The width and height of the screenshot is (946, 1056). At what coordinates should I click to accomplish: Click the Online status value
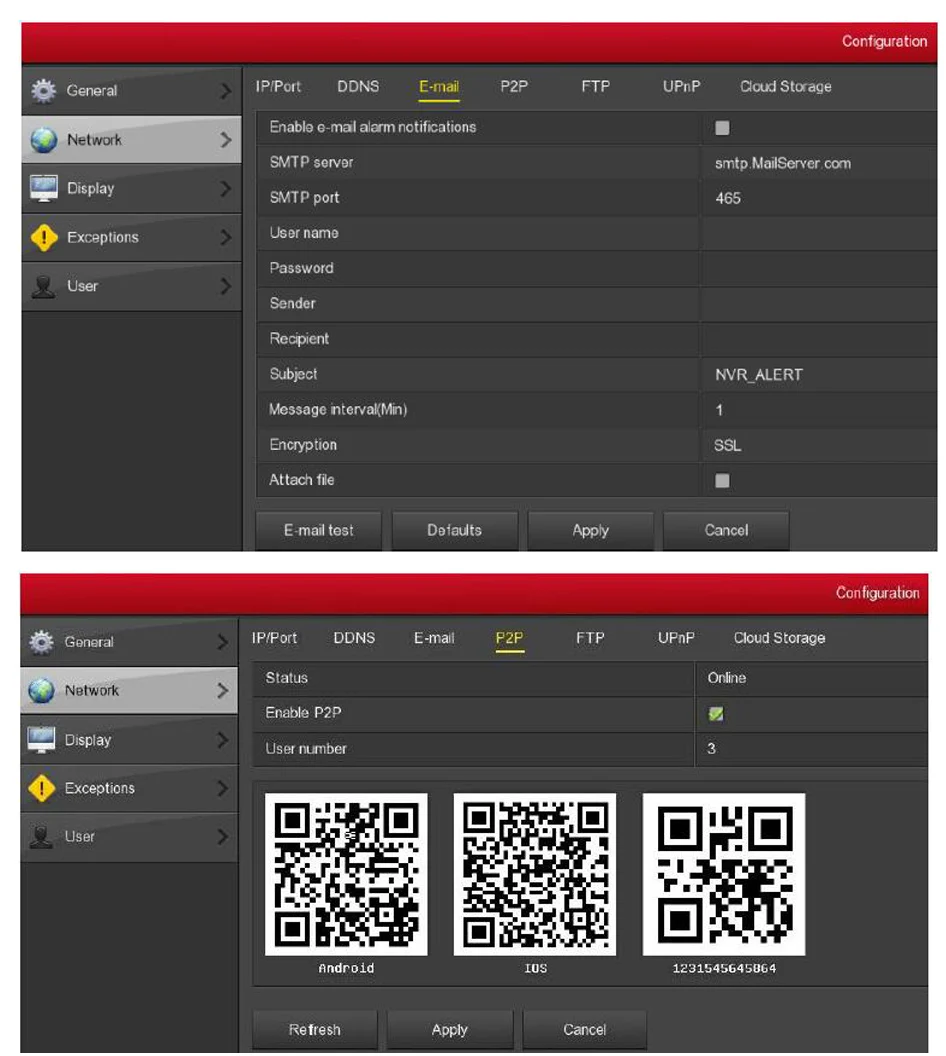click(727, 678)
